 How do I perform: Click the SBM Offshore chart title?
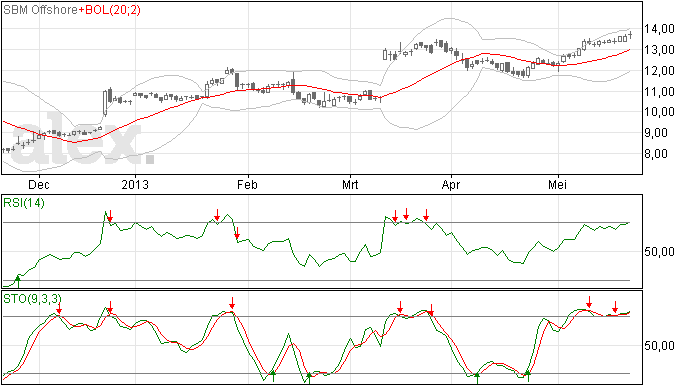(40, 10)
